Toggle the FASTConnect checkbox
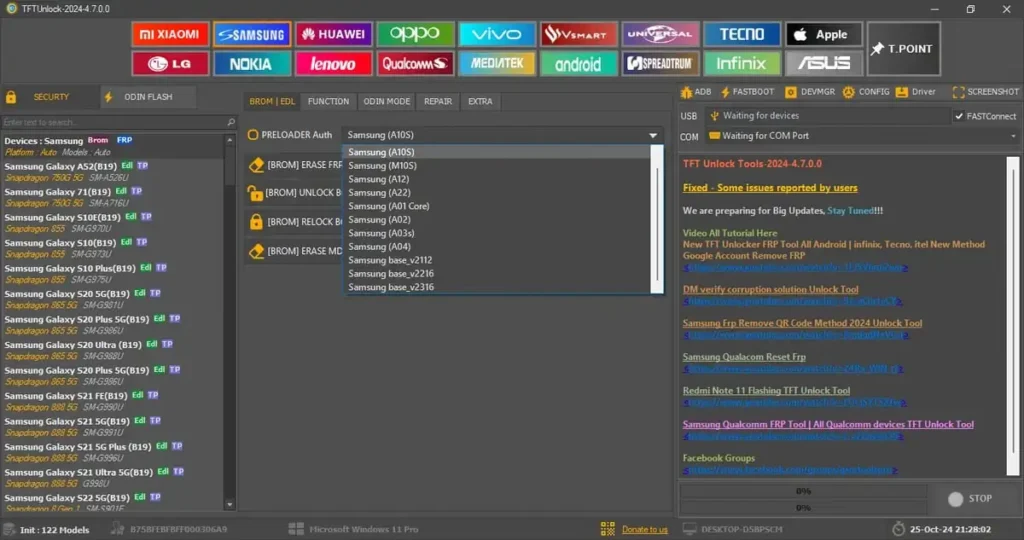The width and height of the screenshot is (1024, 540). 959,116
